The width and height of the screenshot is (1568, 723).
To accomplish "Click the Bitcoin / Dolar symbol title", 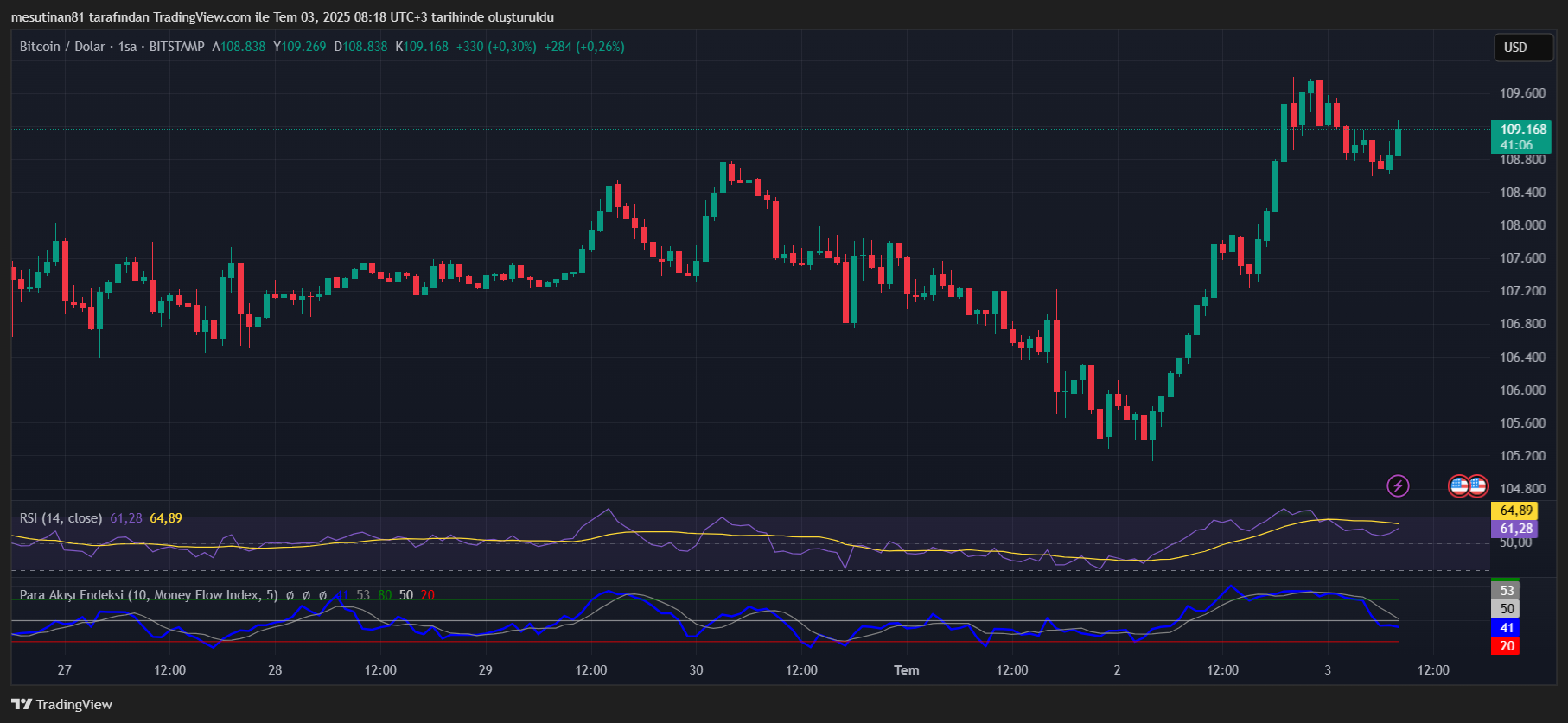I will 62,47.
